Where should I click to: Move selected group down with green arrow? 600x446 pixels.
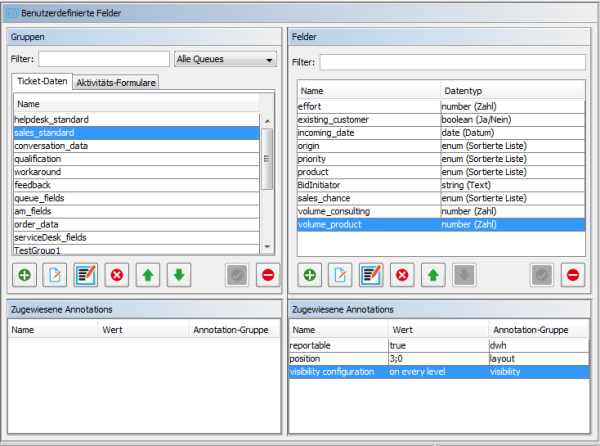coord(178,274)
